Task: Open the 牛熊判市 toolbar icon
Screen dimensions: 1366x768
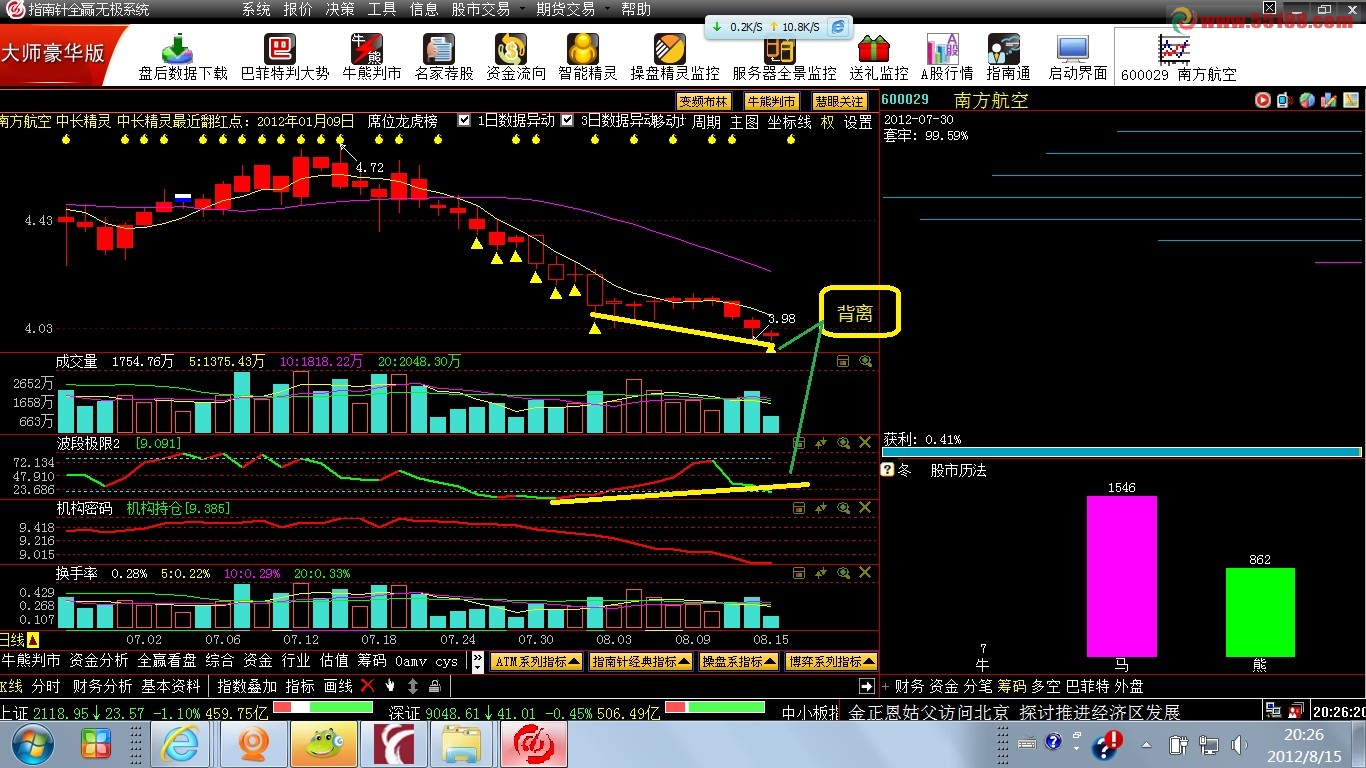Action: [372, 57]
